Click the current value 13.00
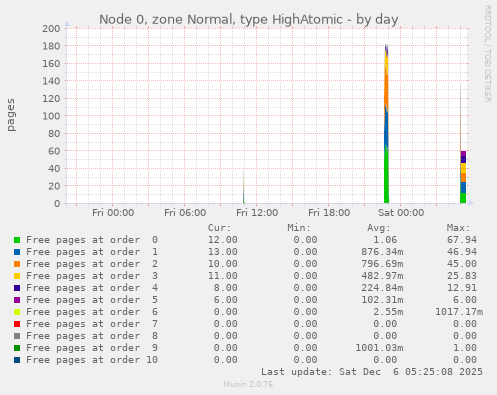Screen dimensions: 497x395 tap(223, 252)
